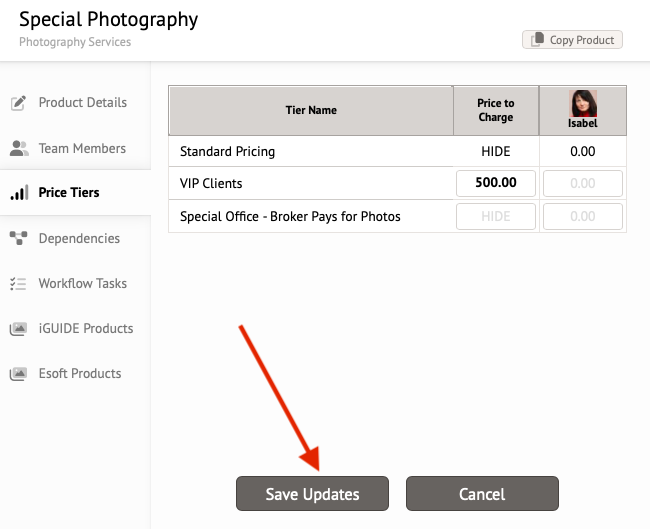Click the Product Details pencil icon
The image size is (650, 529).
pyautogui.click(x=18, y=103)
